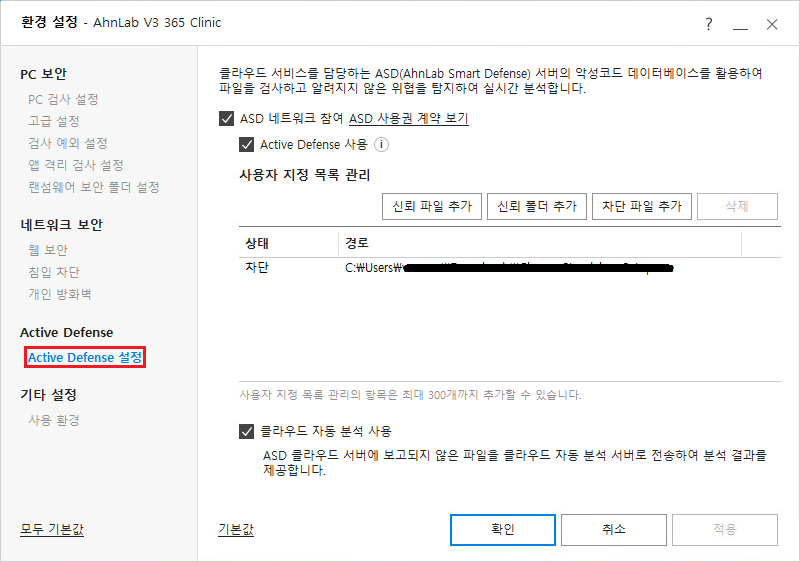Open 사용 환경 menu item
800x562 pixels.
(x=54, y=420)
